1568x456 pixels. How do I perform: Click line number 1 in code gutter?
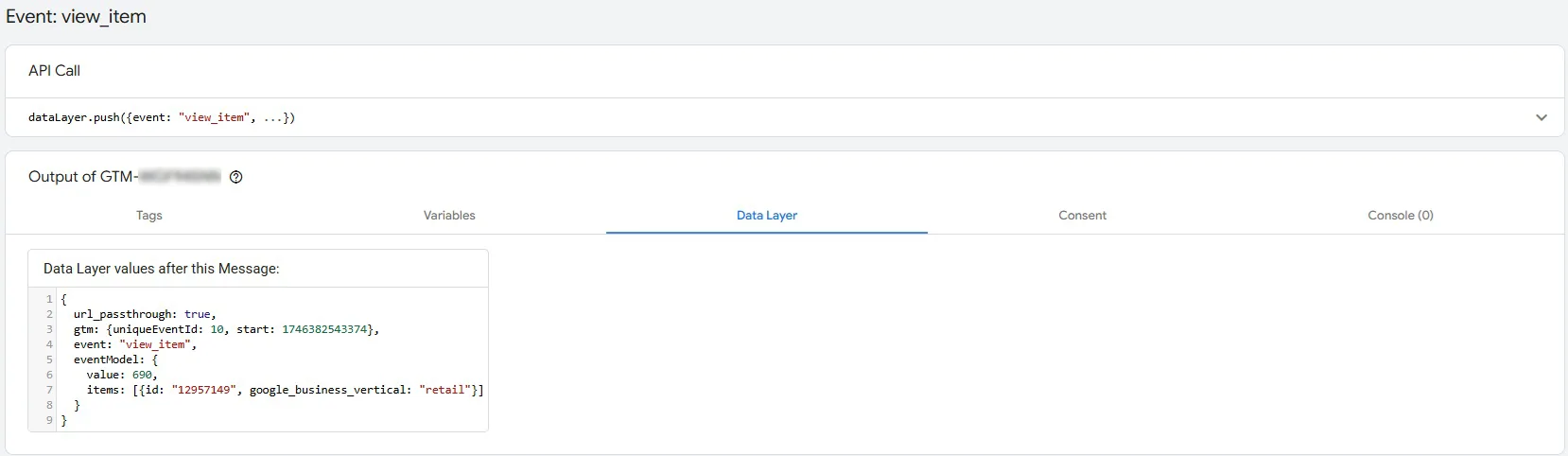pos(49,299)
